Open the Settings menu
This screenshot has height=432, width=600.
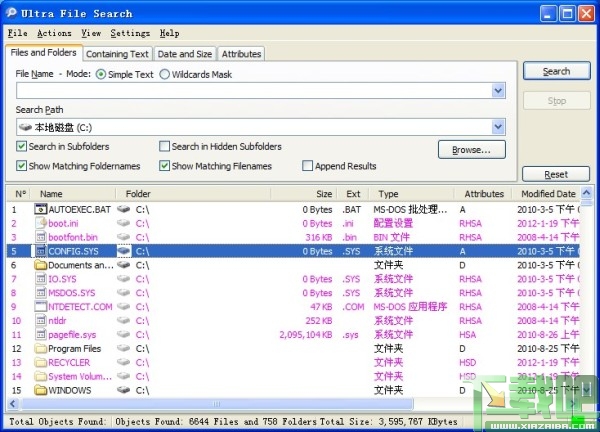[x=130, y=33]
